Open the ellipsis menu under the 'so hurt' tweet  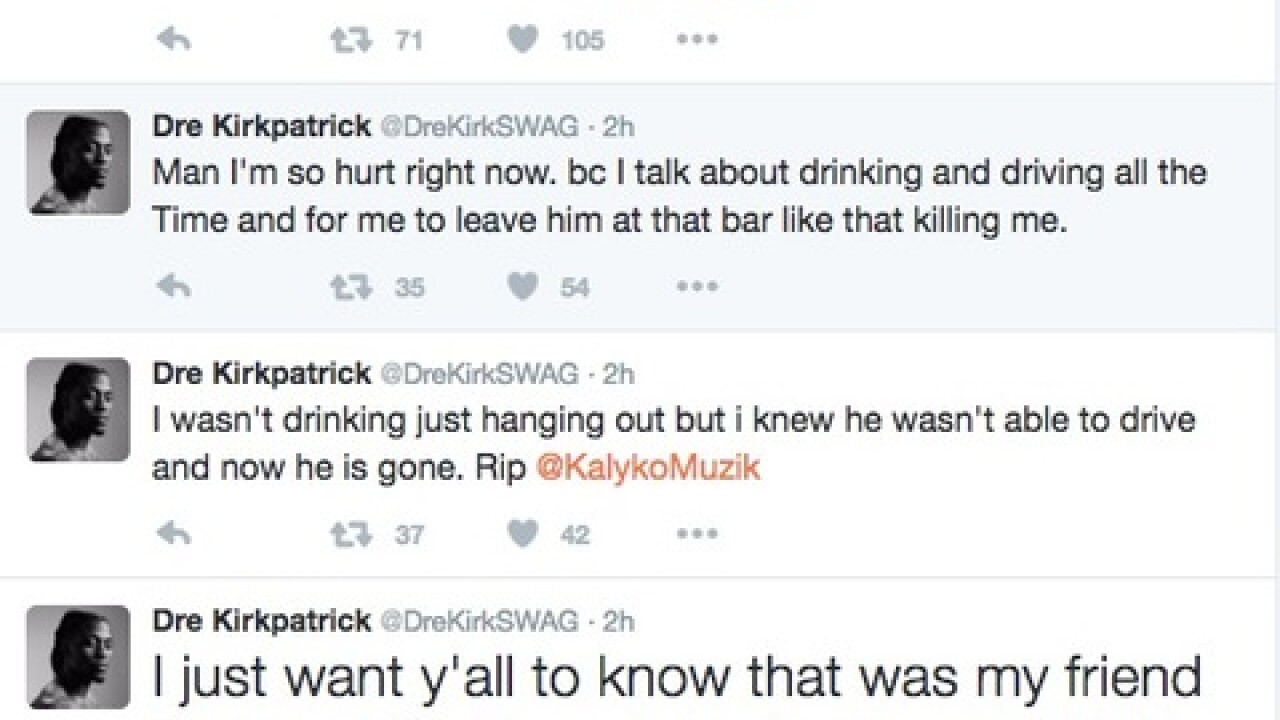[x=697, y=287]
